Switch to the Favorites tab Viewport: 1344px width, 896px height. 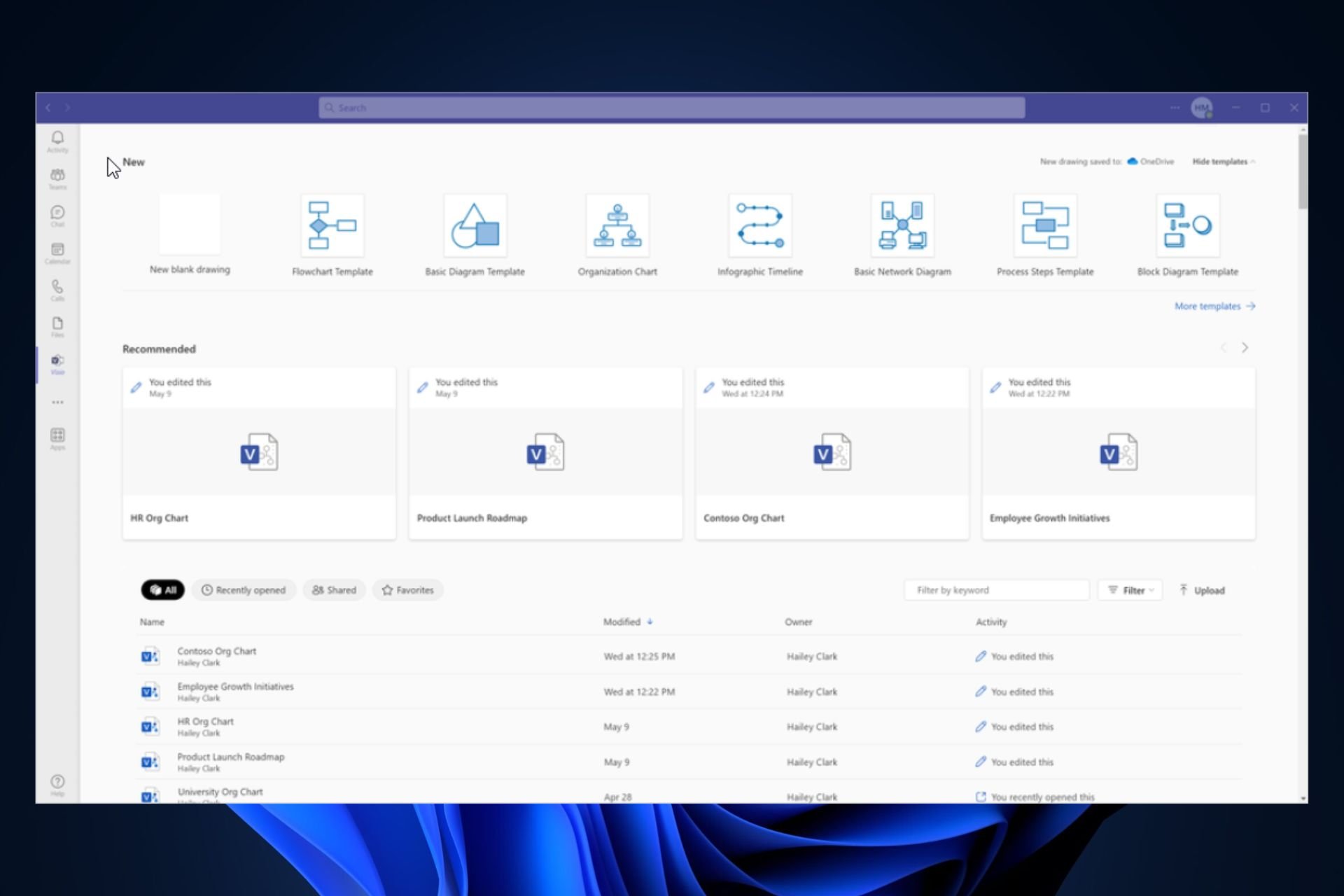pos(407,590)
